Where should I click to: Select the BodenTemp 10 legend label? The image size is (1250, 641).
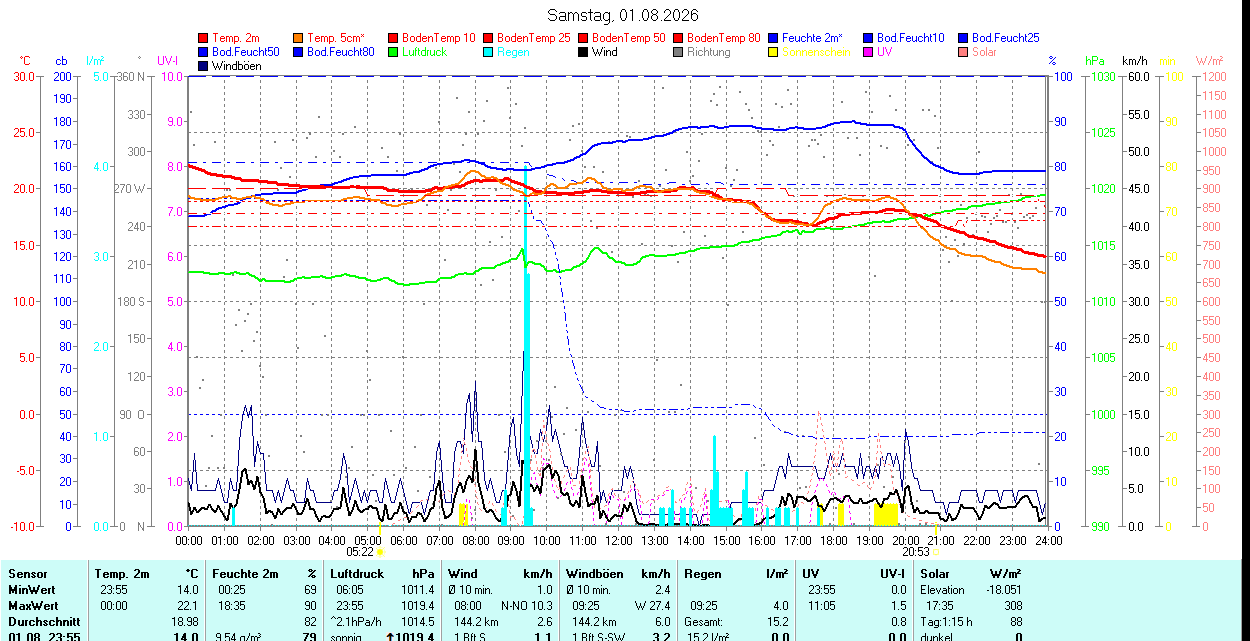439,37
